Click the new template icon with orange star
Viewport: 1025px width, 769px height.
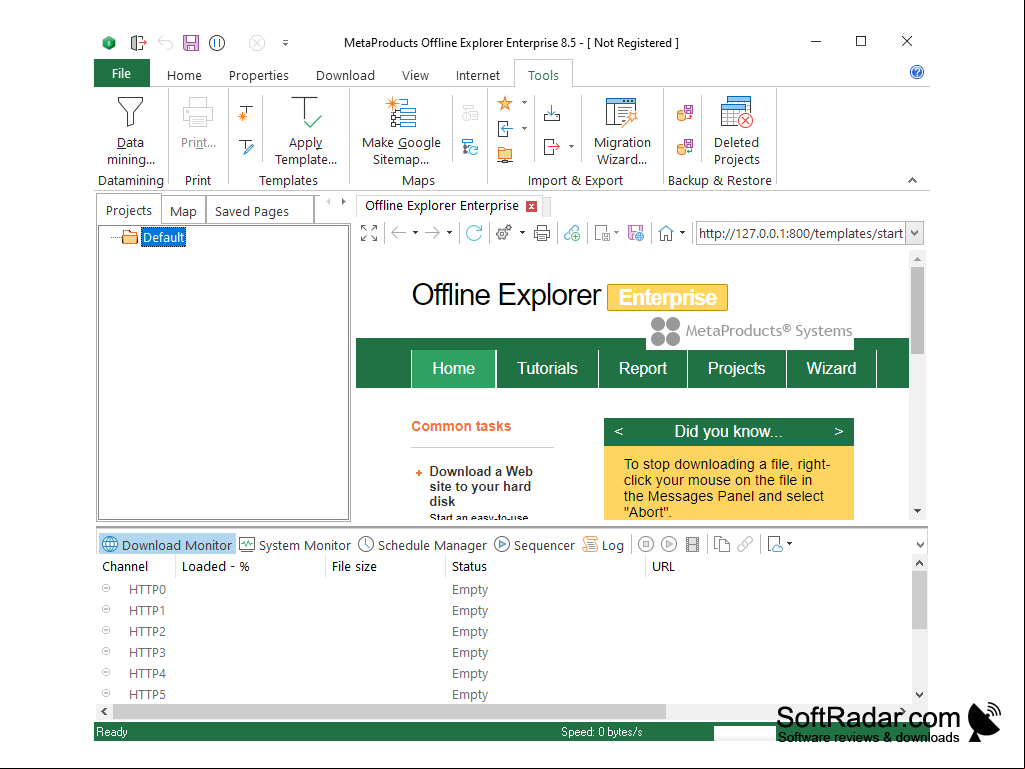tap(245, 114)
